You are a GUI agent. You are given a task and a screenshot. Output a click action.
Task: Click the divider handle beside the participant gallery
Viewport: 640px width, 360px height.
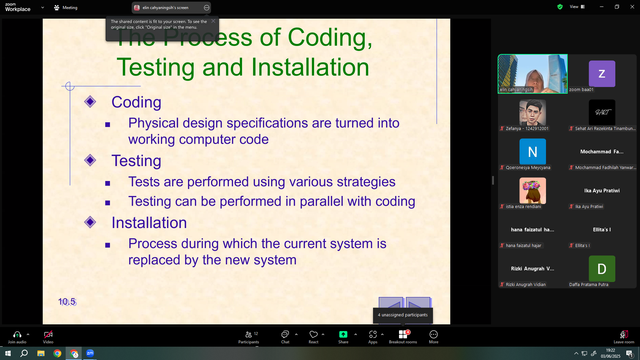click(493, 180)
